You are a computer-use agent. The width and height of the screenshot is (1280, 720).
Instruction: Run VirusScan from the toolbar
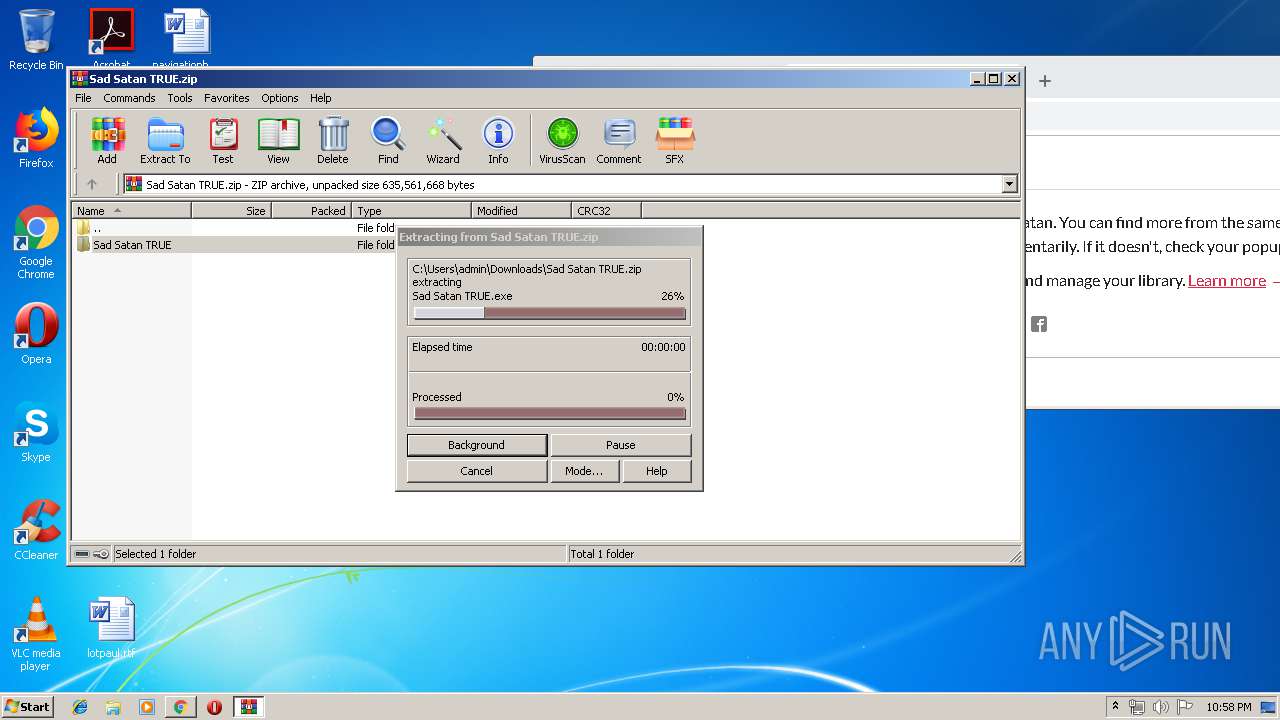(562, 140)
